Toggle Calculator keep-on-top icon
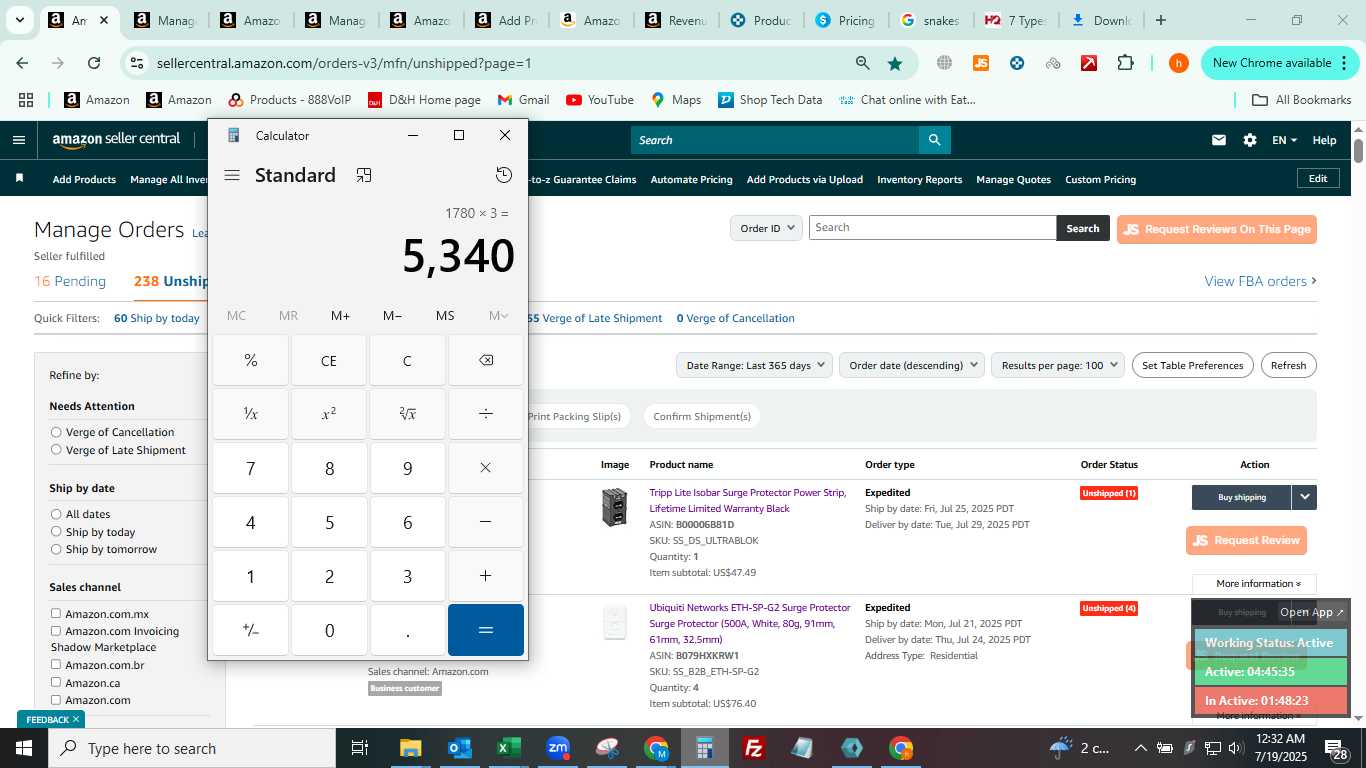Screen dimensions: 1366x768 click(364, 175)
